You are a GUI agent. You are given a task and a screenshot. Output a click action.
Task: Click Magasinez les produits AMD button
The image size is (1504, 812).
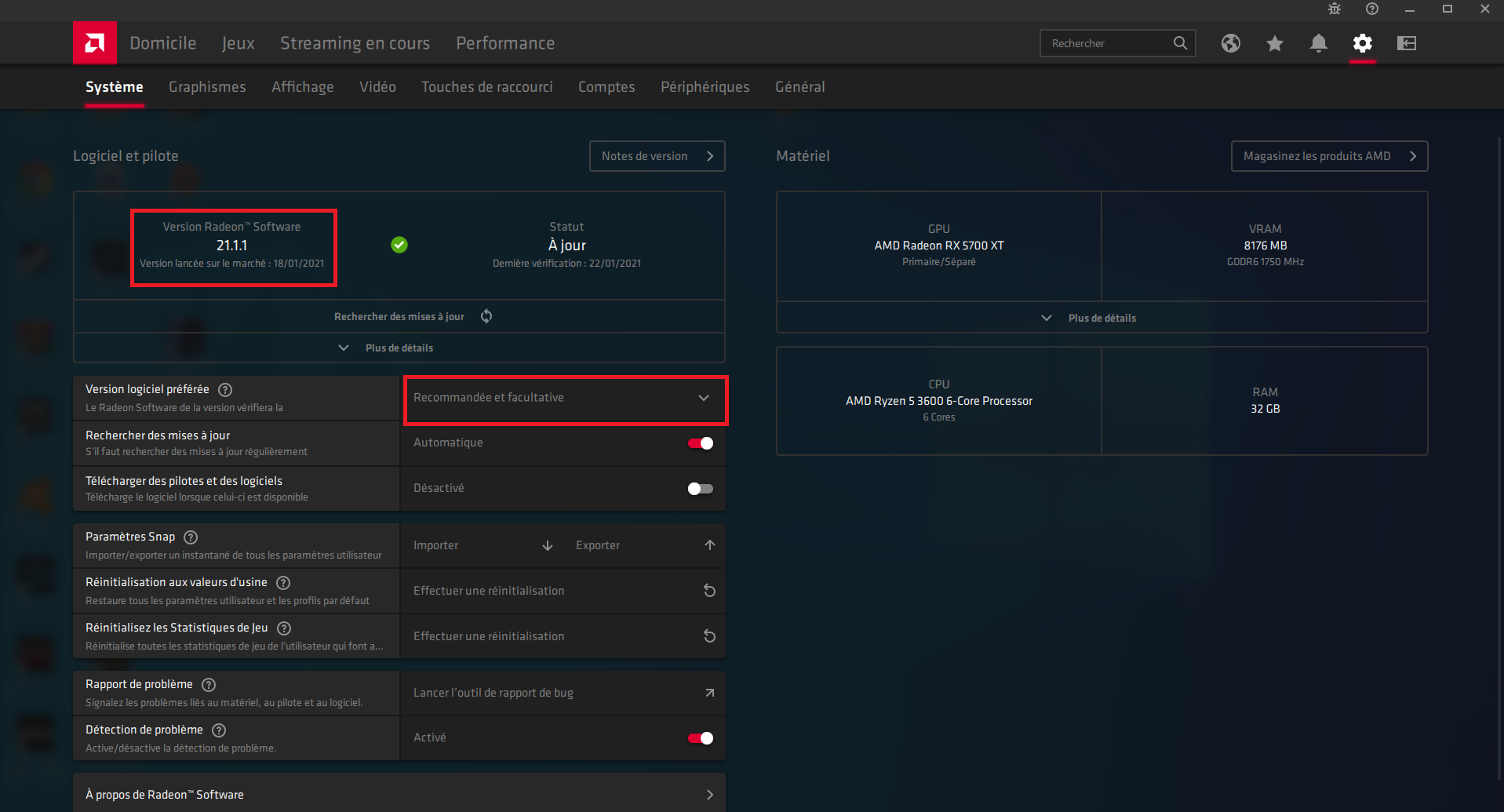[x=1328, y=156]
